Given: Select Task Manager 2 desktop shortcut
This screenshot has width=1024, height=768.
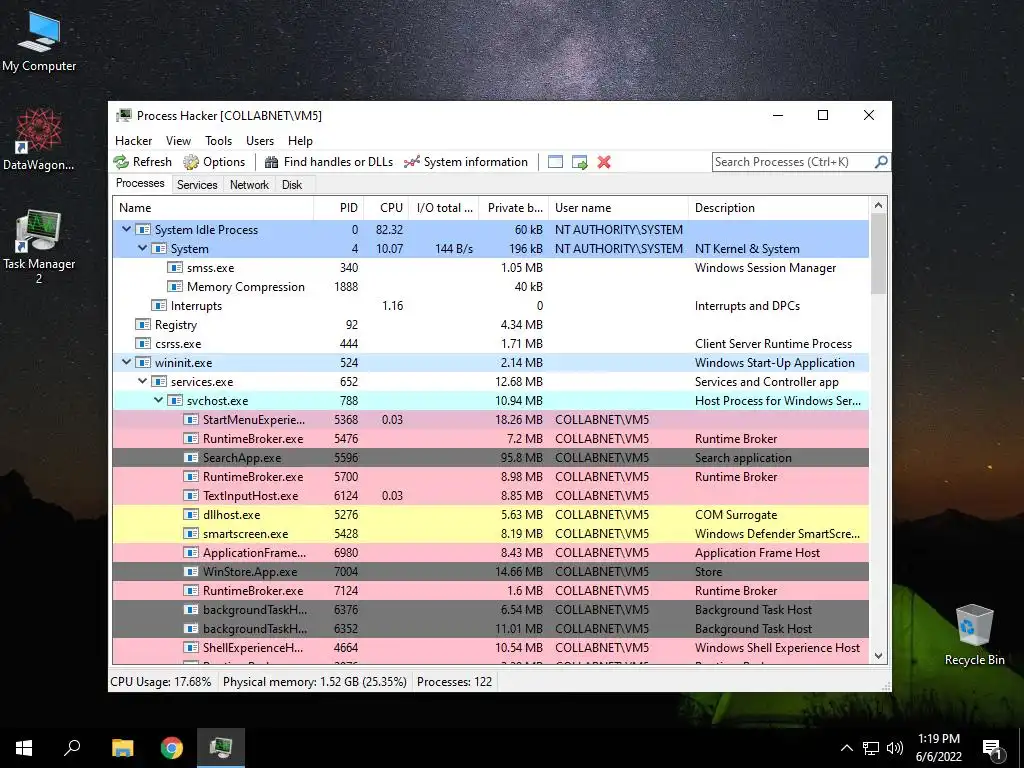Looking at the screenshot, I should 39,247.
